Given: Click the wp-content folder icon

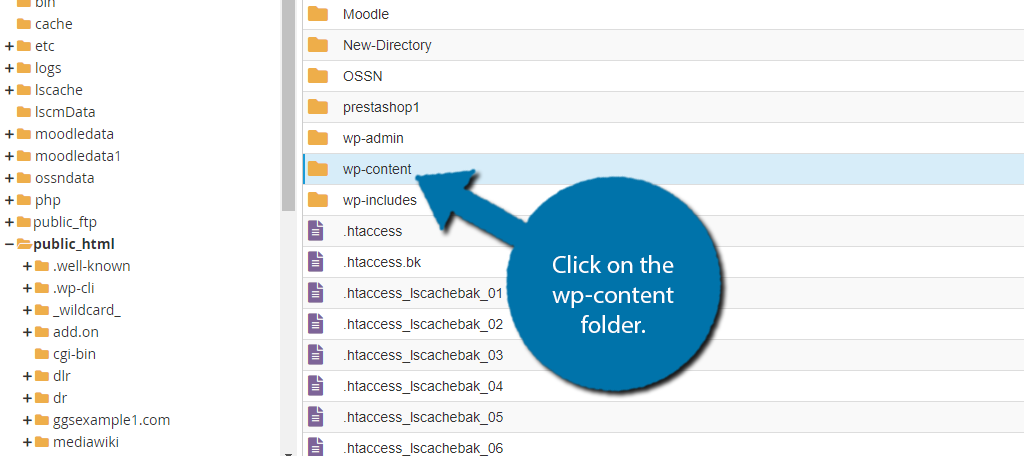Looking at the screenshot, I should [x=318, y=169].
